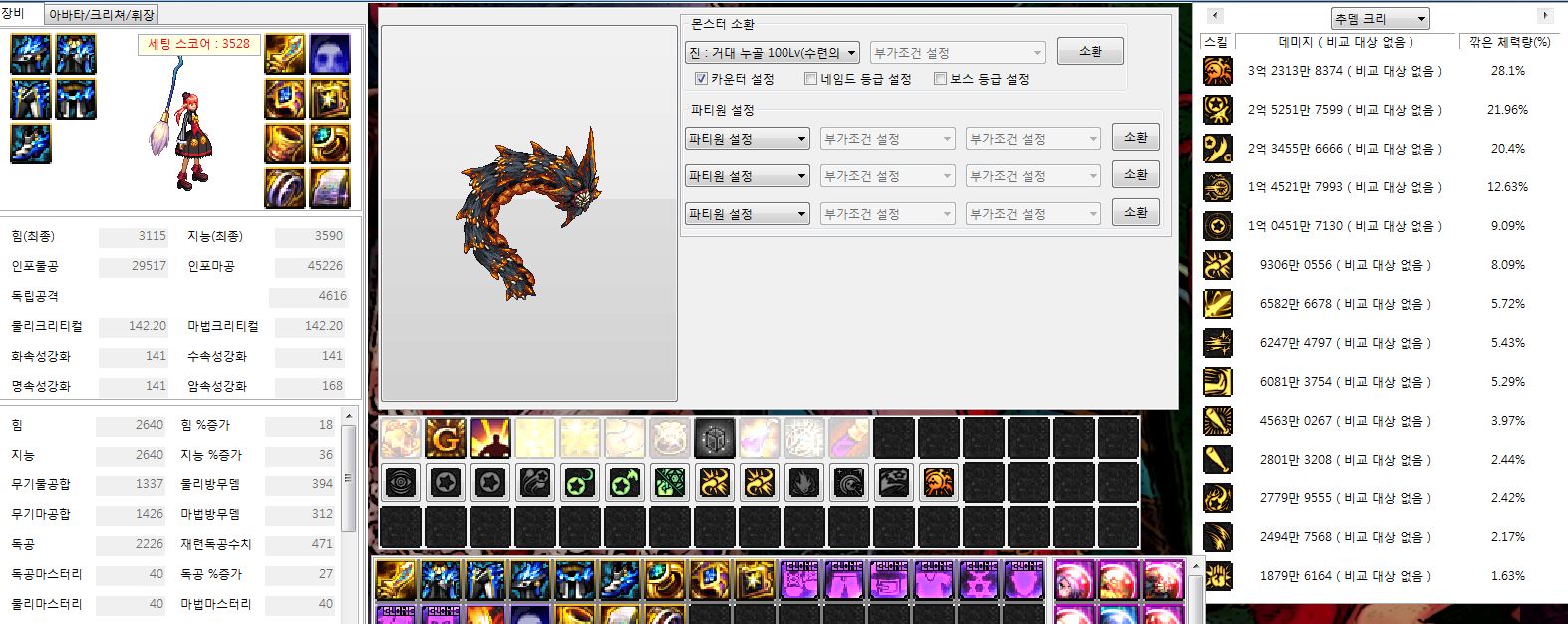1568x624 pixels.
Task: Switch to the 아바타/크리쳐/휘장 tab
Action: (x=101, y=14)
